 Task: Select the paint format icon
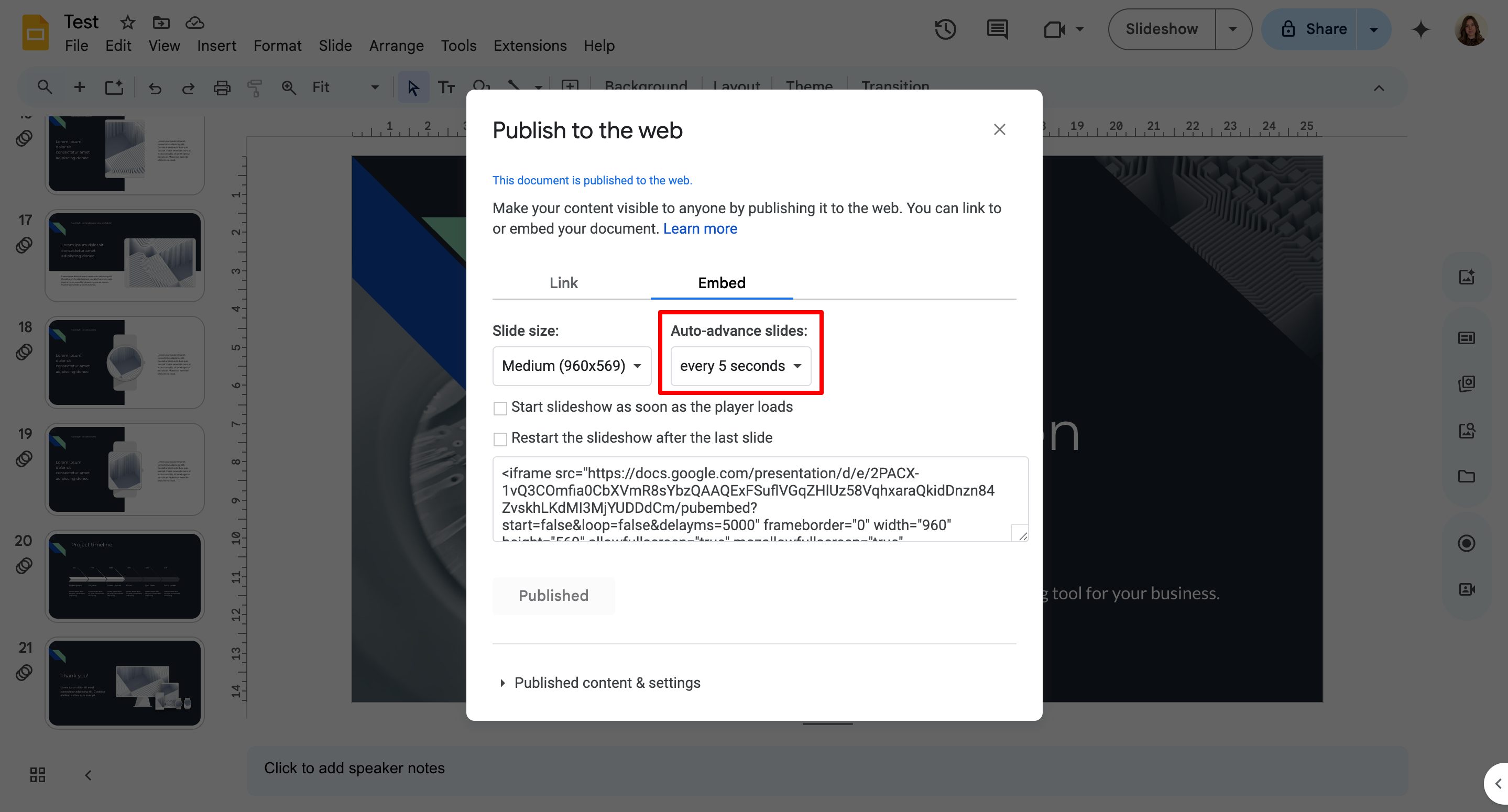pos(255,88)
